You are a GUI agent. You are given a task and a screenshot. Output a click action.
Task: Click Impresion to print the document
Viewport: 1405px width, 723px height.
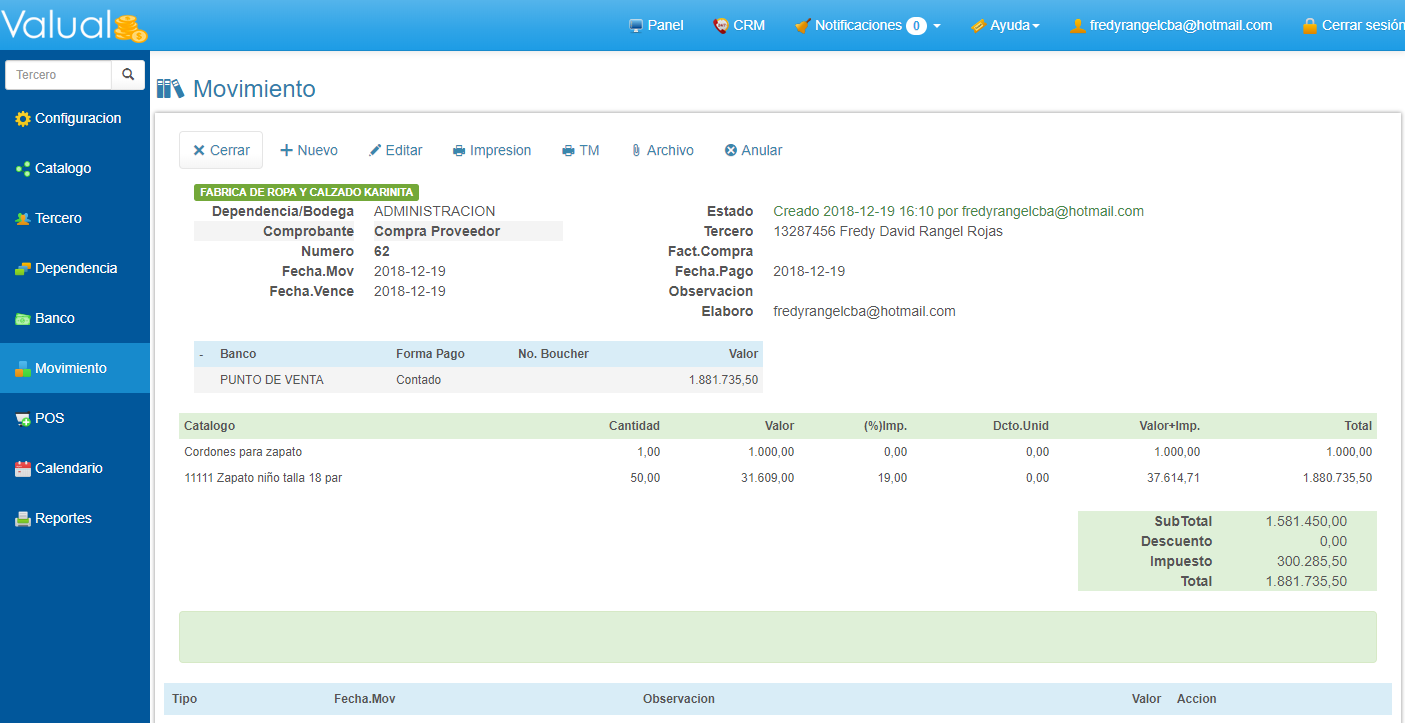[x=491, y=150]
